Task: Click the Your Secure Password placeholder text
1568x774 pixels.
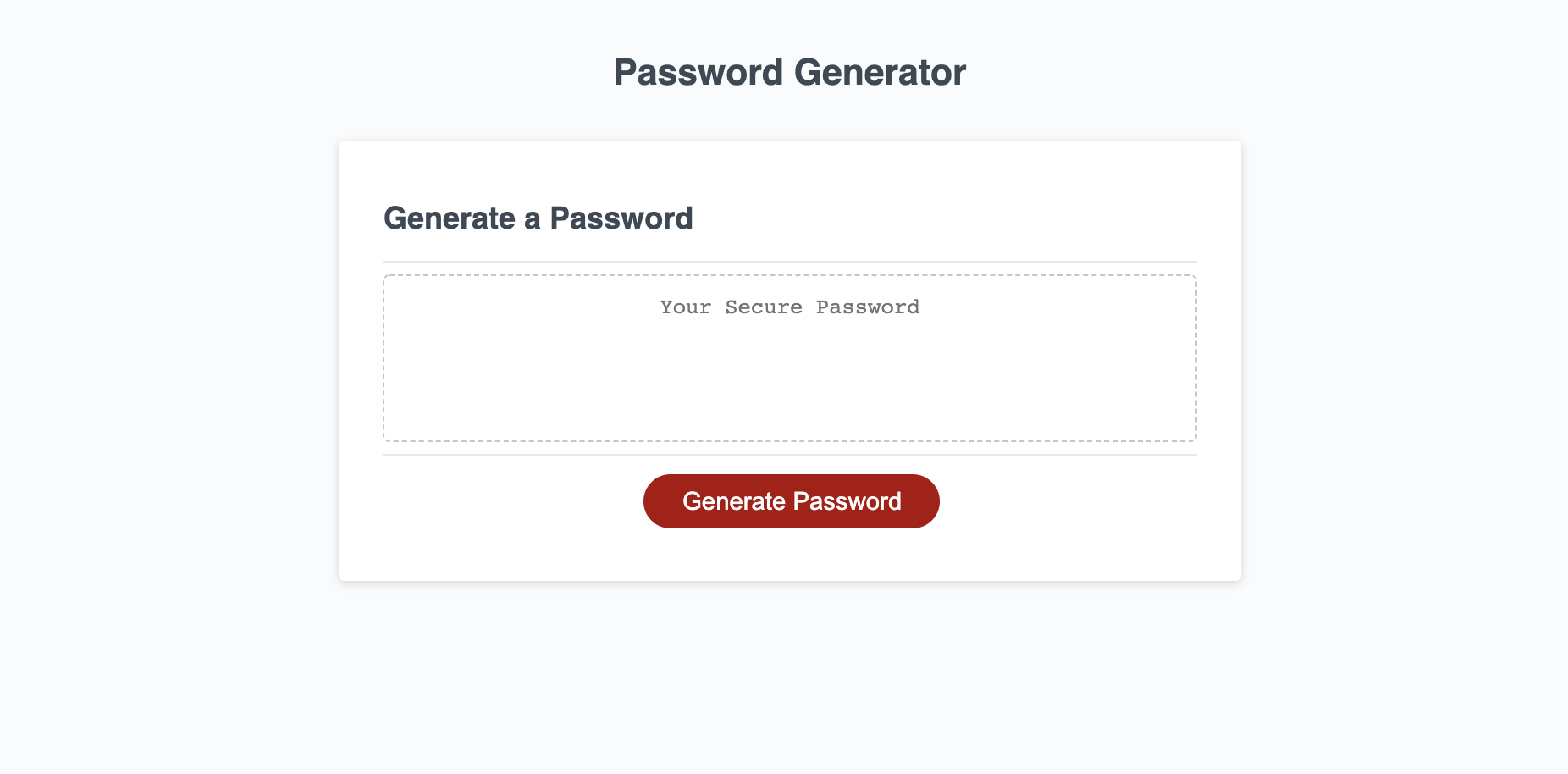Action: coord(789,307)
